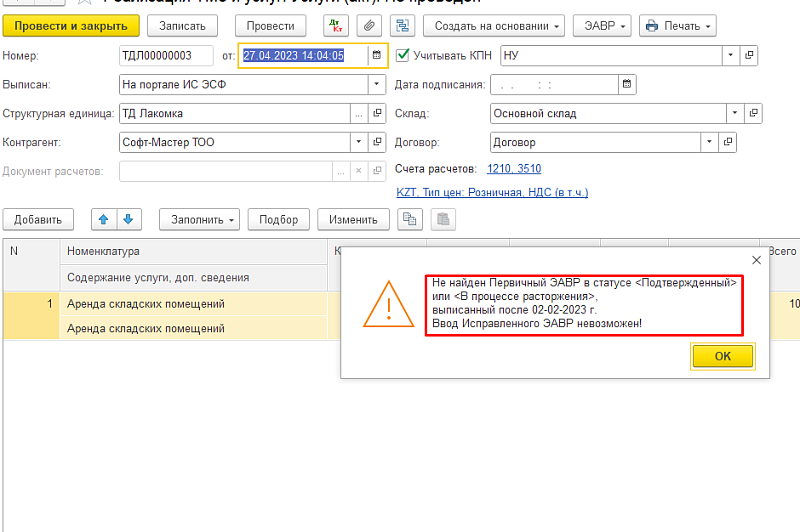Click the paperclip attachments icon
This screenshot has height=532, width=800.
[368, 25]
